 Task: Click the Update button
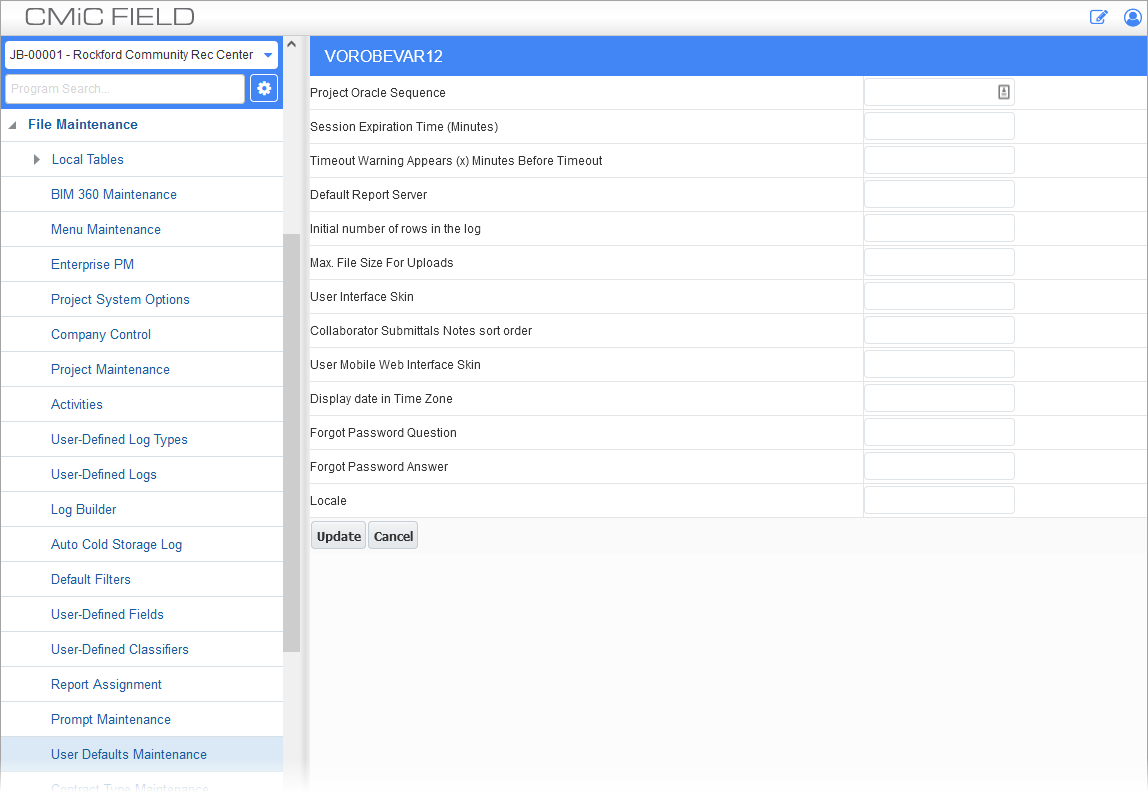[338, 535]
